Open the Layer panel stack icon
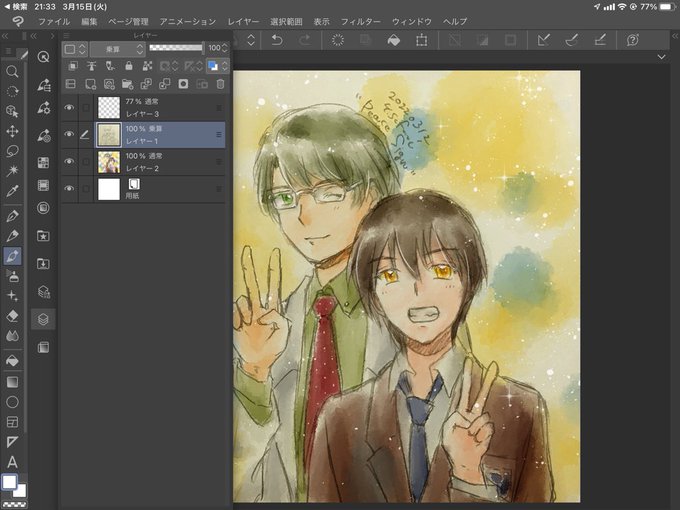Viewport: 680px width, 510px height. (43, 319)
